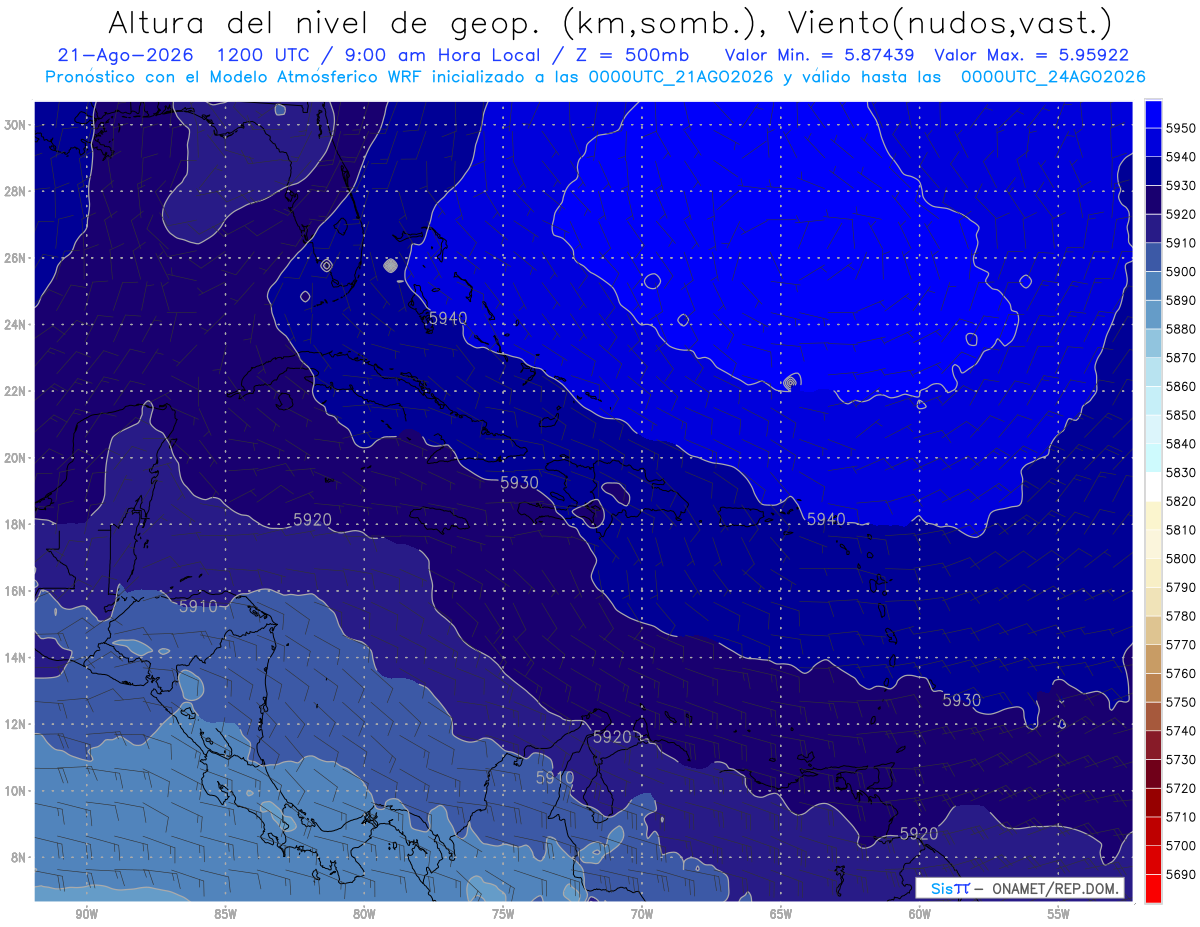Viewport: 1200px width, 927px height.
Task: Click the '70W' longitude axis label
Action: [642, 914]
